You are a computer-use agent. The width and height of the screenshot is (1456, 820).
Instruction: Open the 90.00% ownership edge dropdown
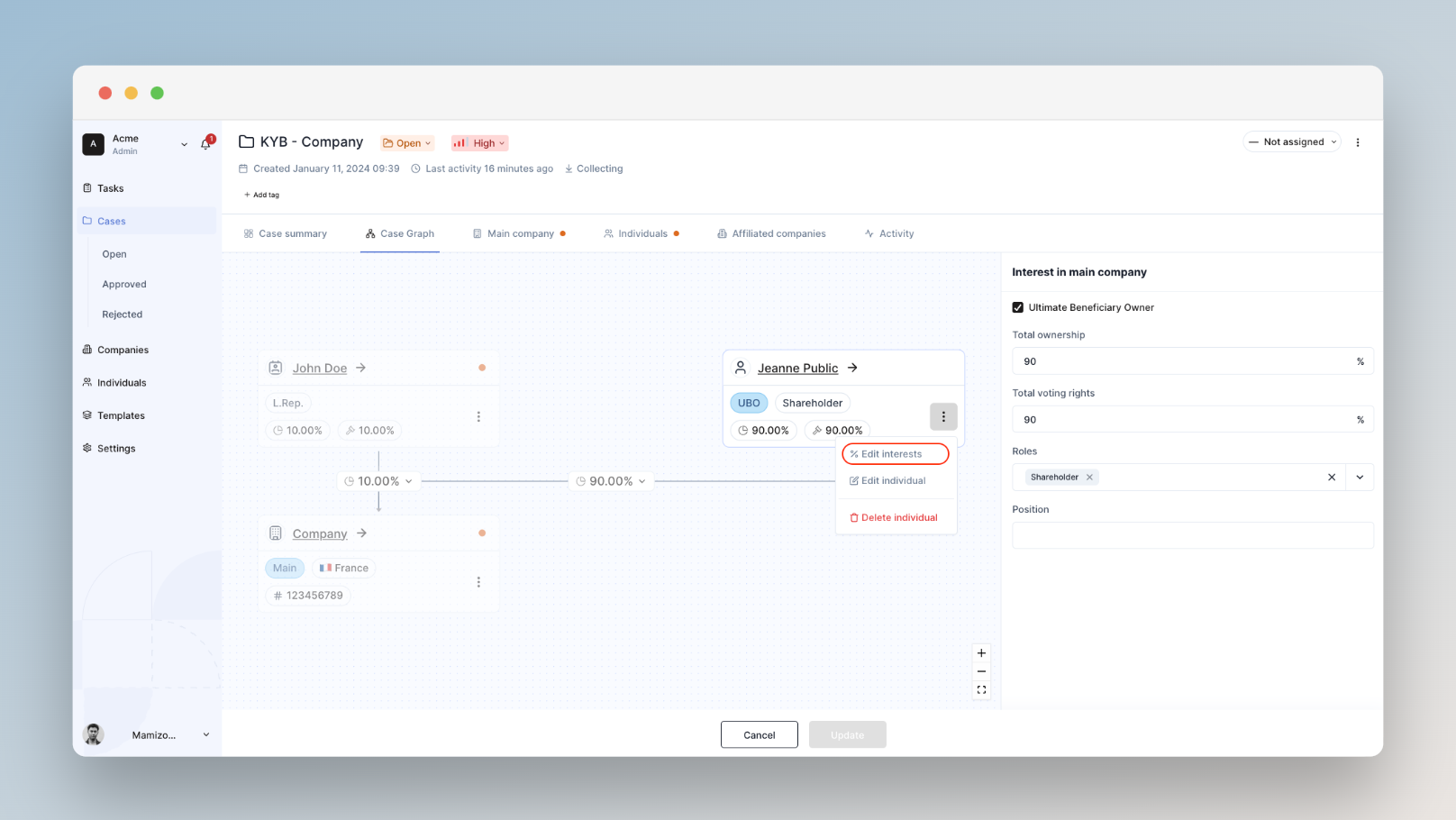click(x=612, y=481)
